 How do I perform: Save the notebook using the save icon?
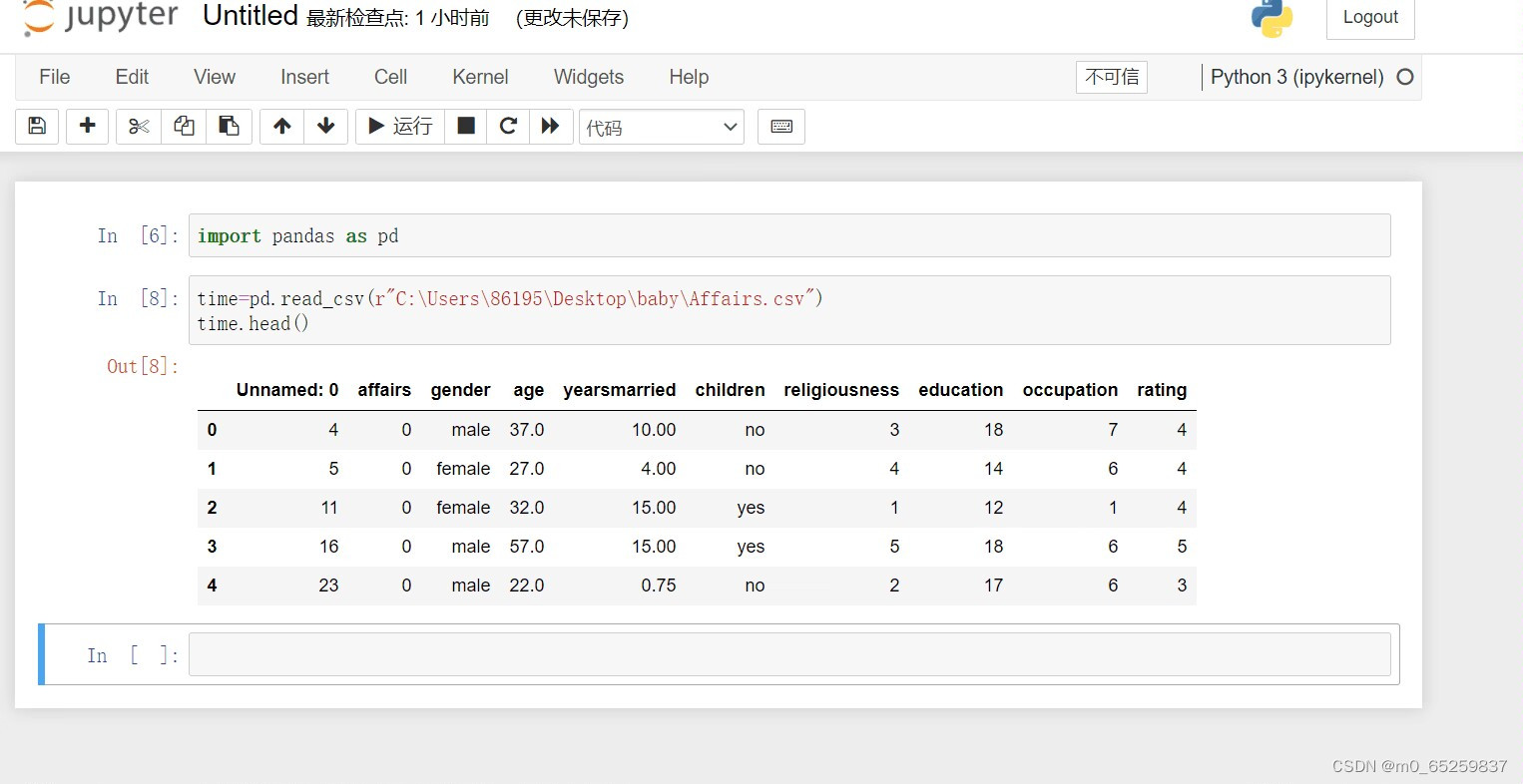tap(36, 126)
